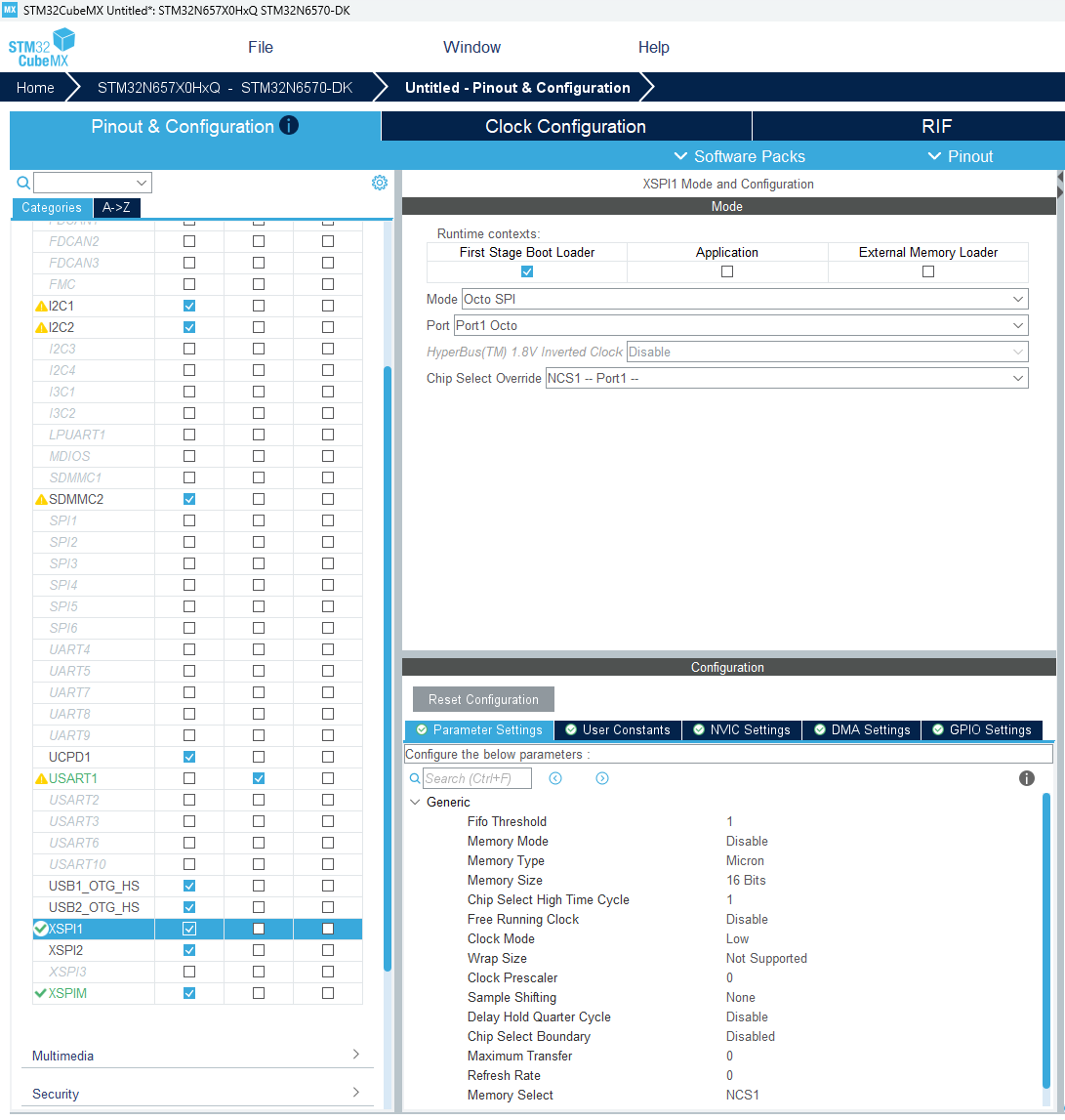Click the info icon in parameter settings
1065x1120 pixels.
tap(1026, 778)
